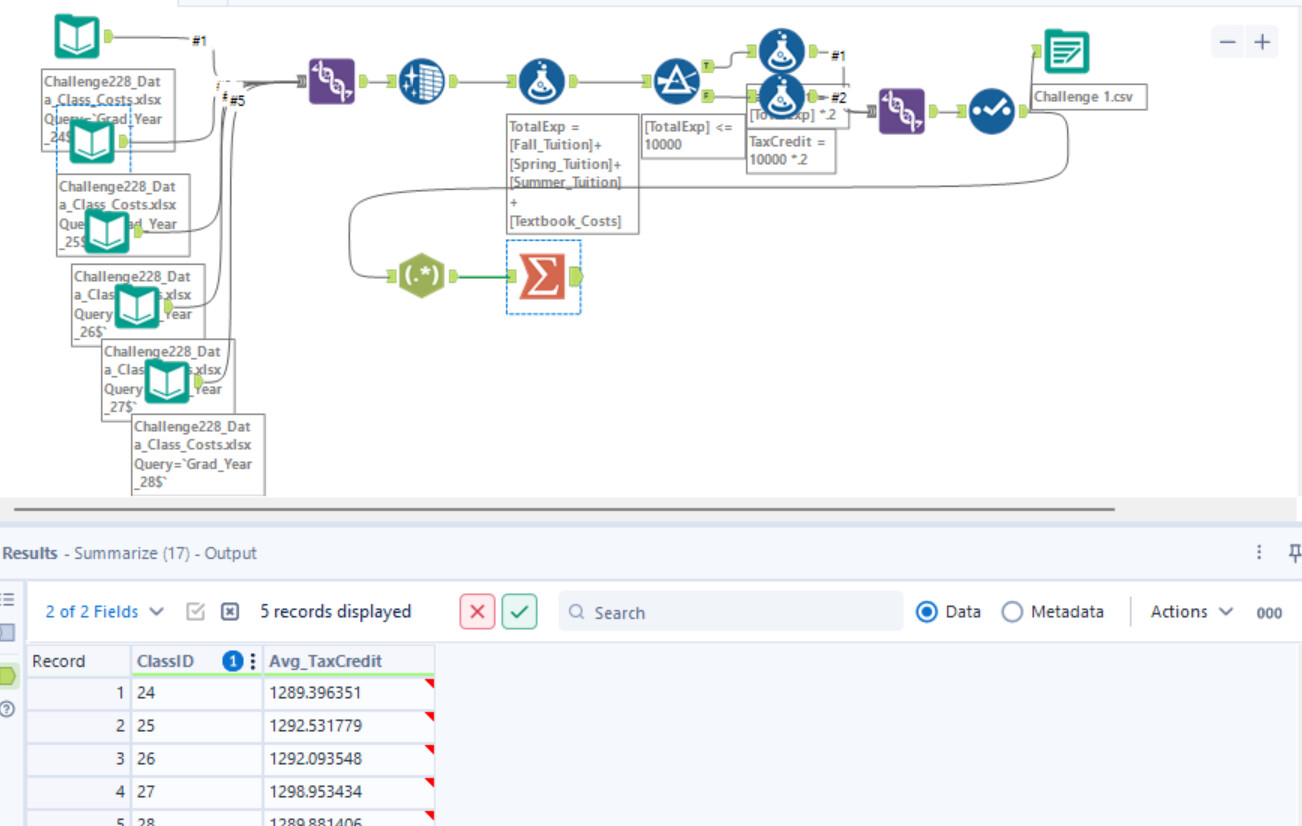Click the green checkmark apply button
The height and width of the screenshot is (826, 1302).
519,612
